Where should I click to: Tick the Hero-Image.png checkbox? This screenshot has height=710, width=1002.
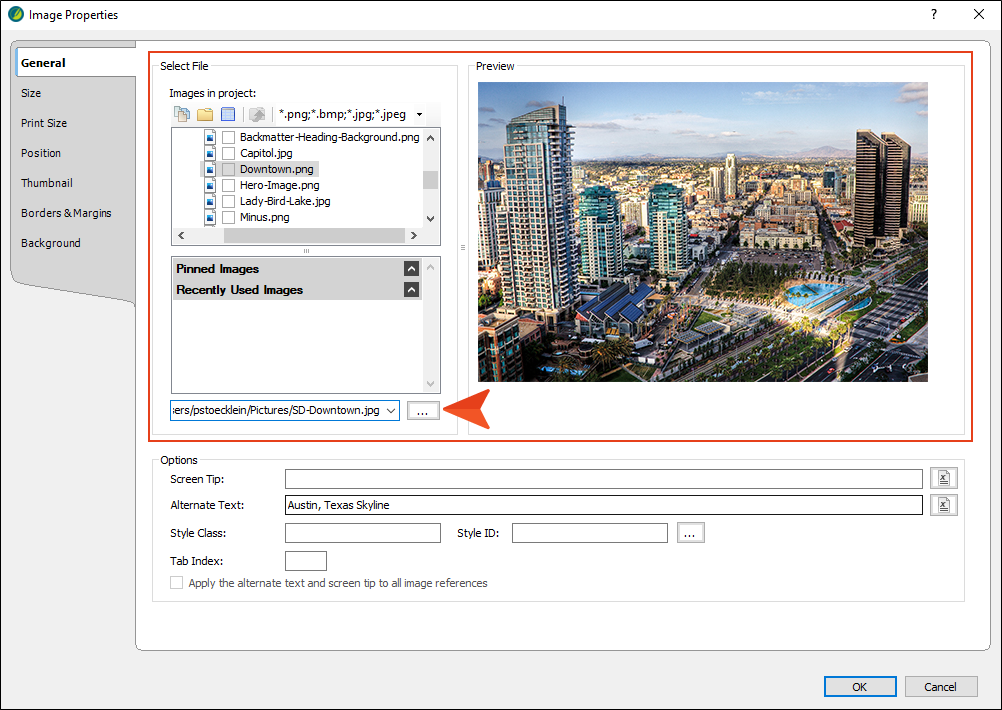pyautogui.click(x=228, y=185)
